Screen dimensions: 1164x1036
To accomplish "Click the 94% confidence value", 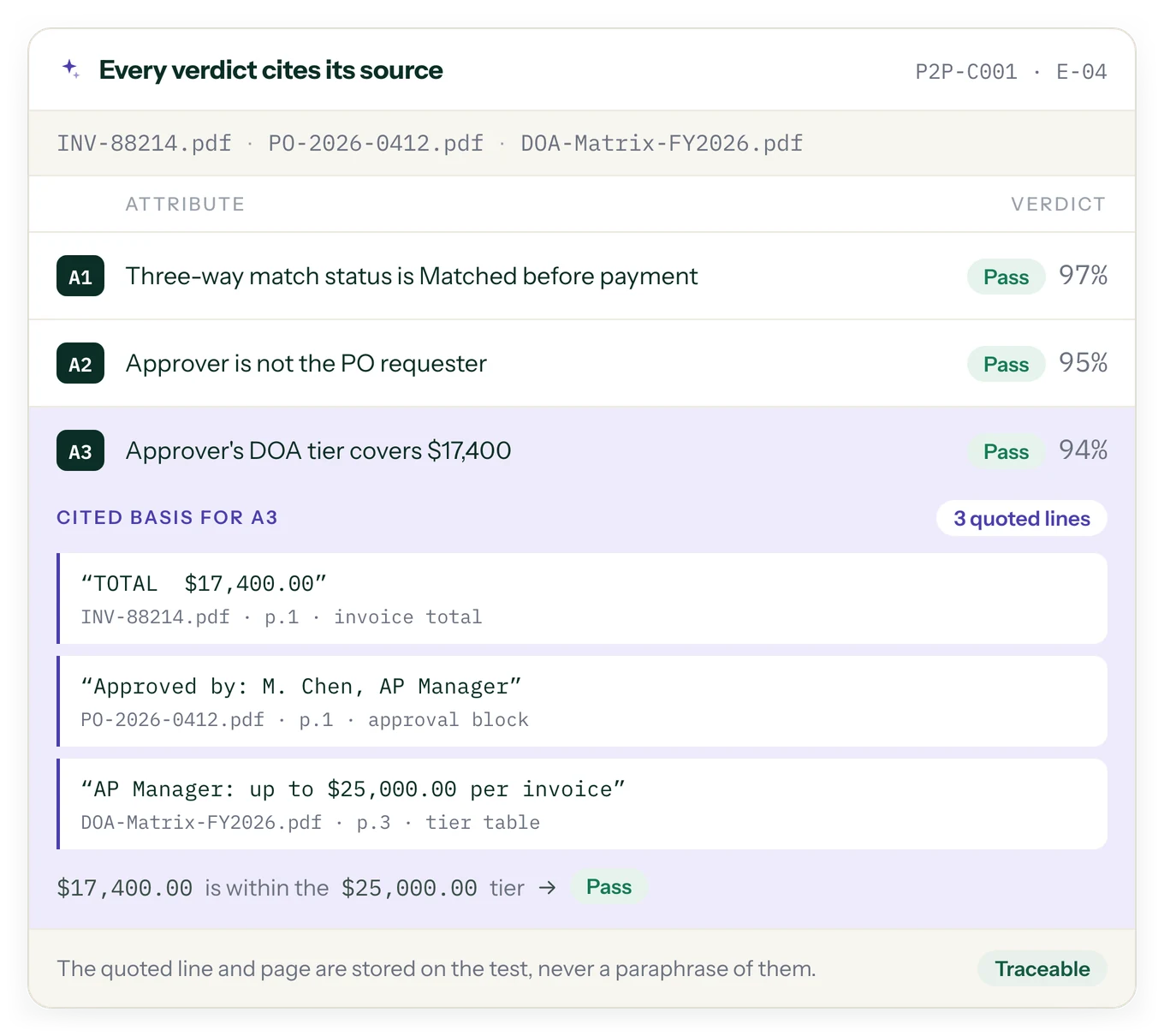I will point(1083,450).
